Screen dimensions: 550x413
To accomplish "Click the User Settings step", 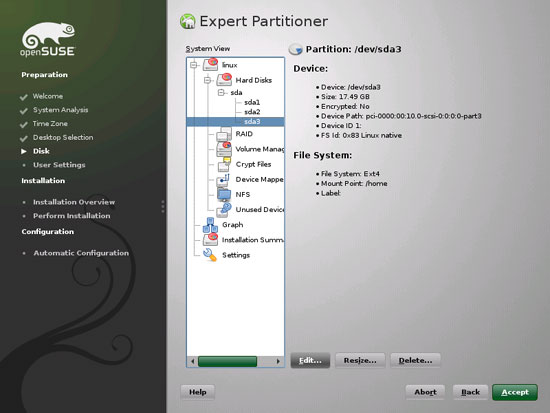I will coord(59,165).
